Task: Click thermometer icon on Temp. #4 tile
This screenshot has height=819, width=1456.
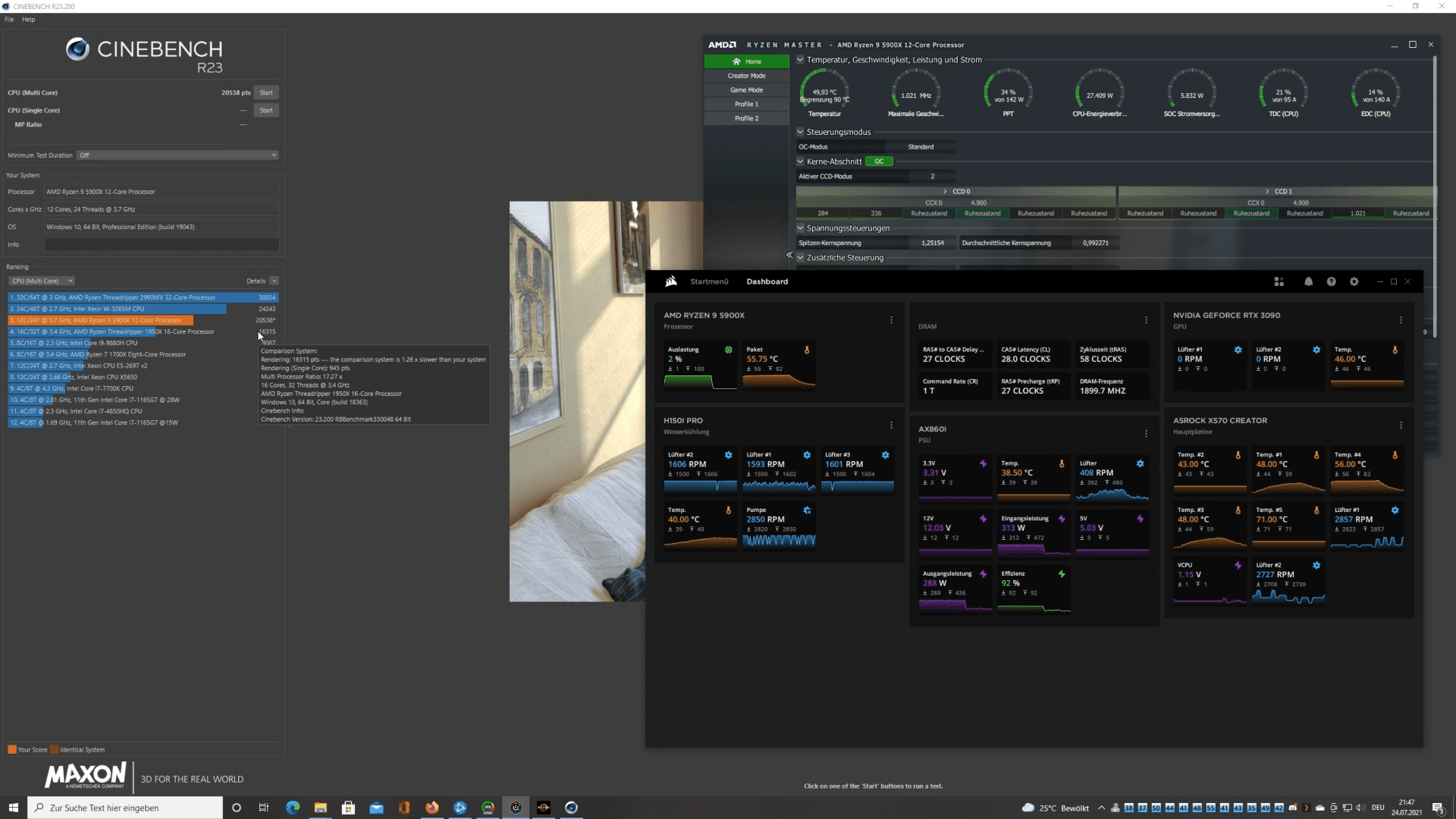Action: tap(1395, 455)
